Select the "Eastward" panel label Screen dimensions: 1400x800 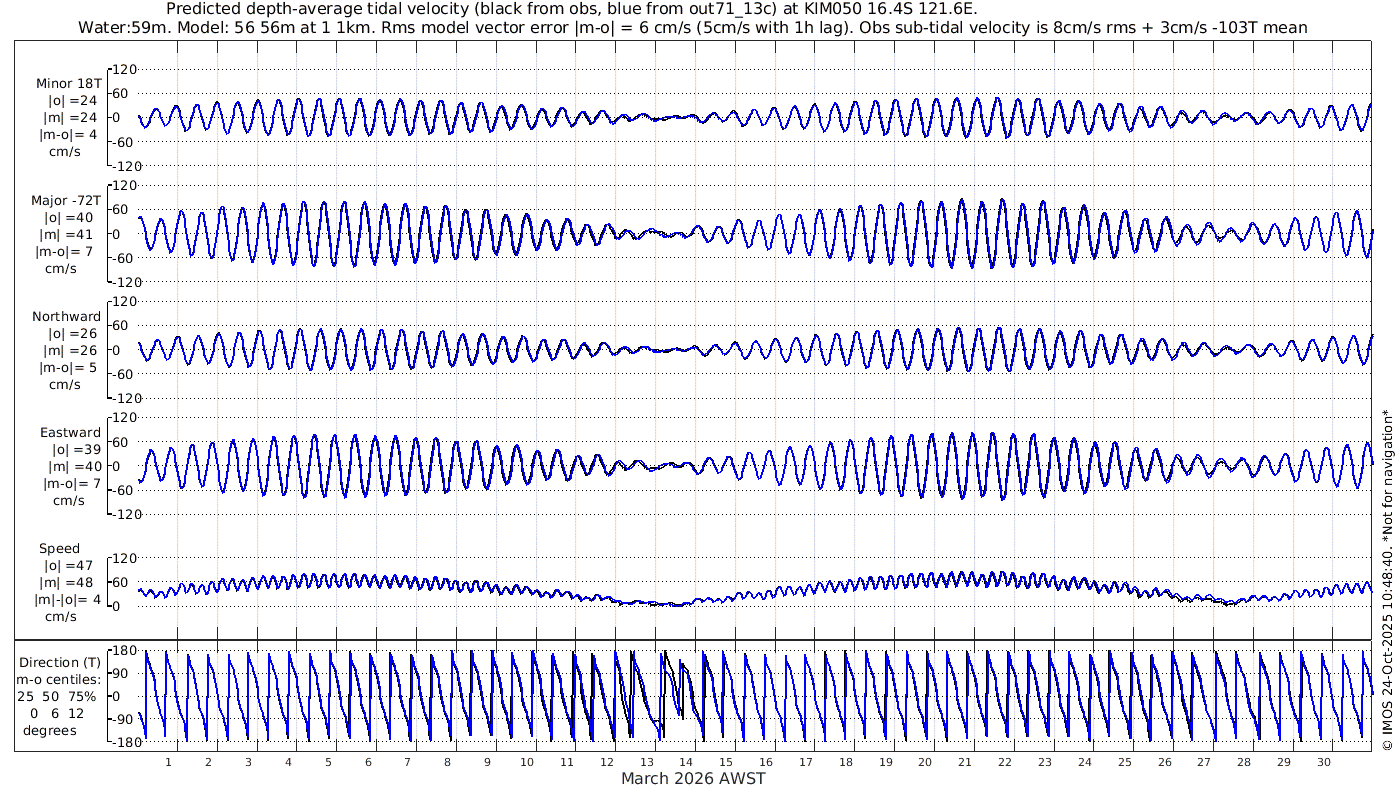pos(70,433)
